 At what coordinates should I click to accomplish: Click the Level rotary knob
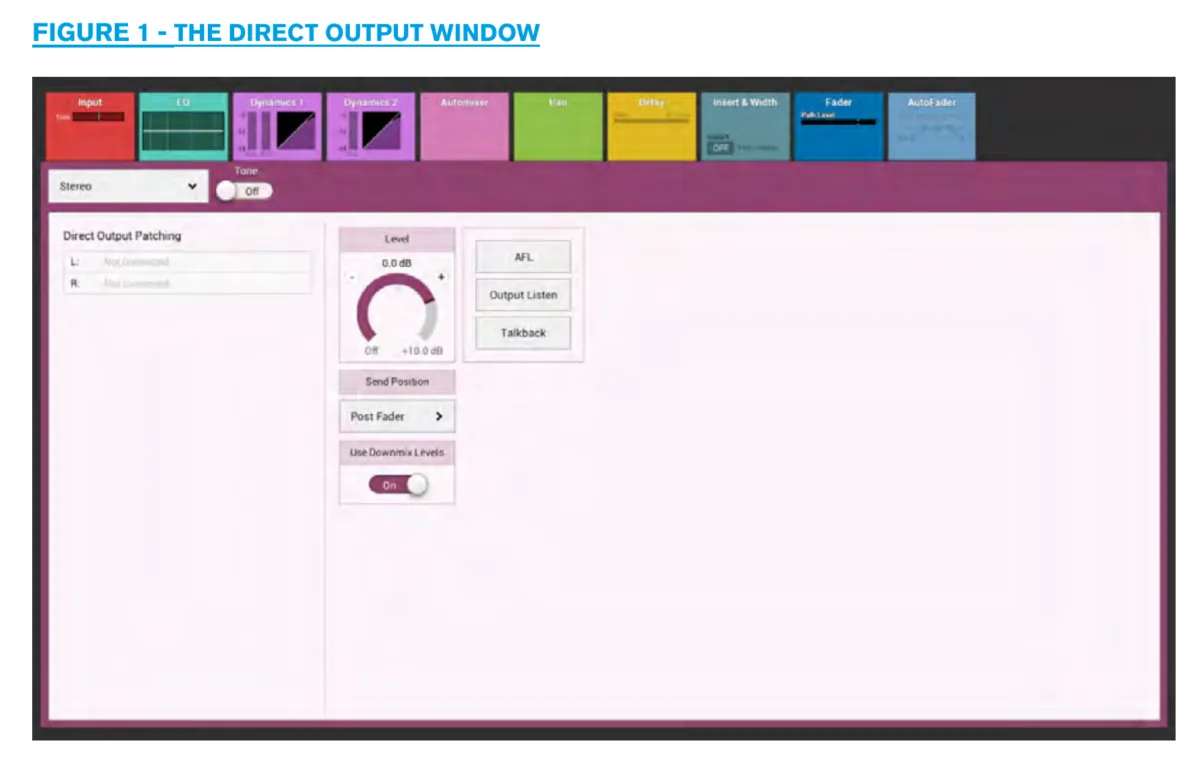397,310
